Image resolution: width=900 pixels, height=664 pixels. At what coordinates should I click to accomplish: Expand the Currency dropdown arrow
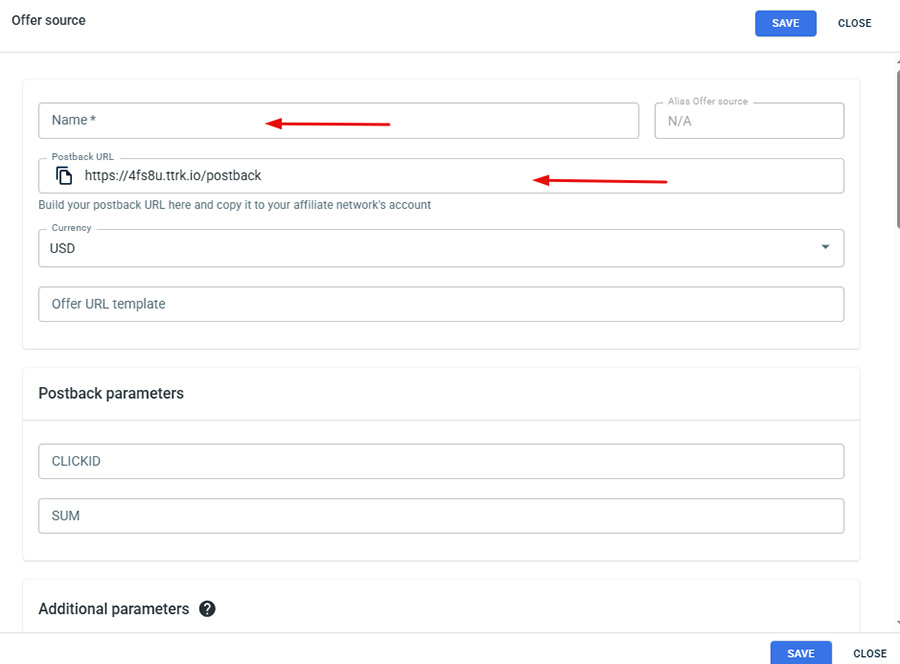(x=825, y=248)
